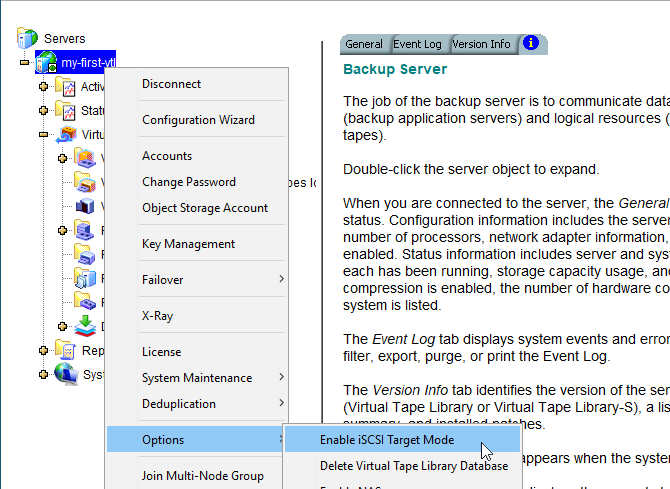Screen dimensions: 670x489
Task: Click the Backup Server heading text
Action: tap(395, 69)
